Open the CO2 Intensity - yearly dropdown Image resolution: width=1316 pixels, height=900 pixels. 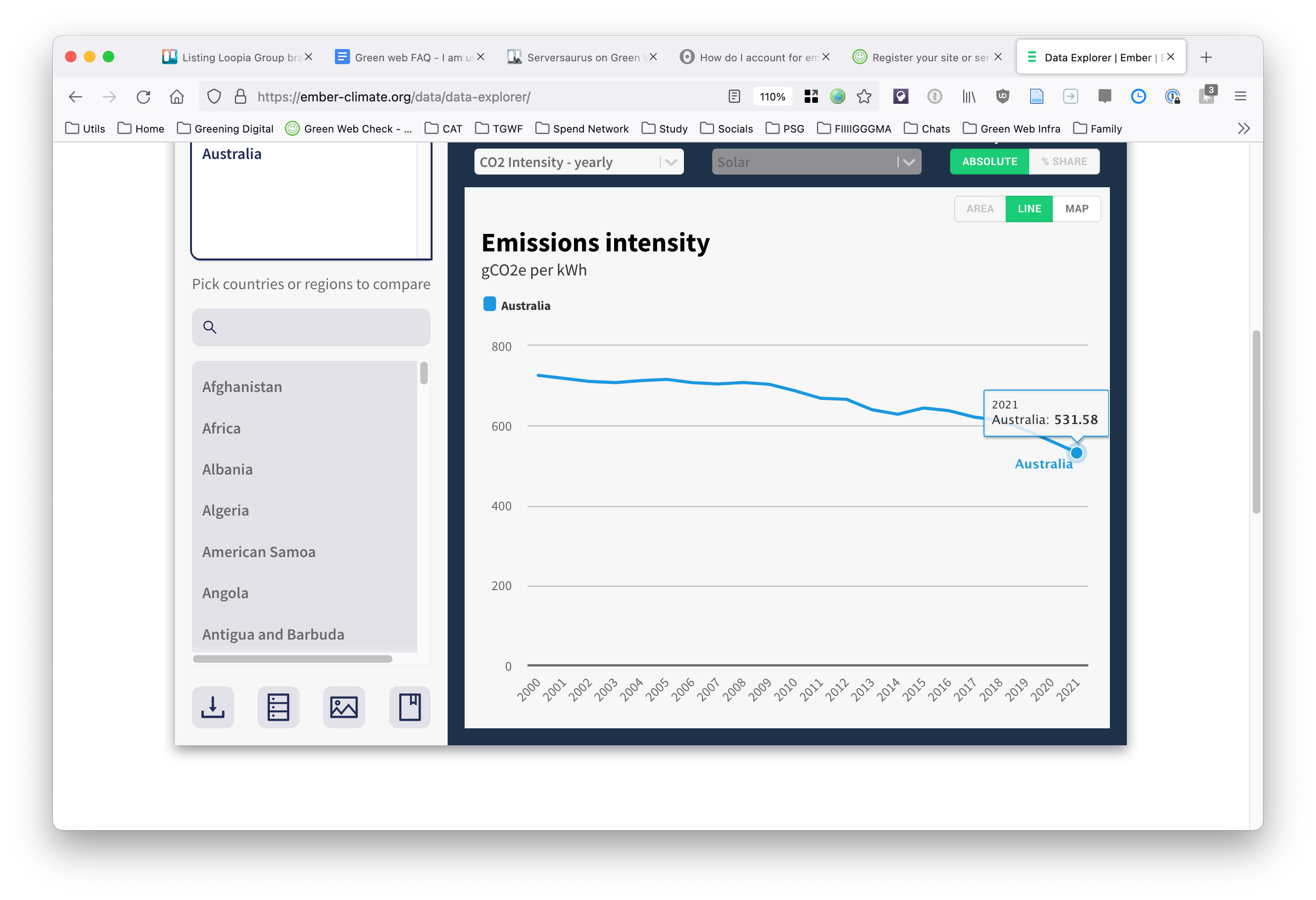point(578,162)
